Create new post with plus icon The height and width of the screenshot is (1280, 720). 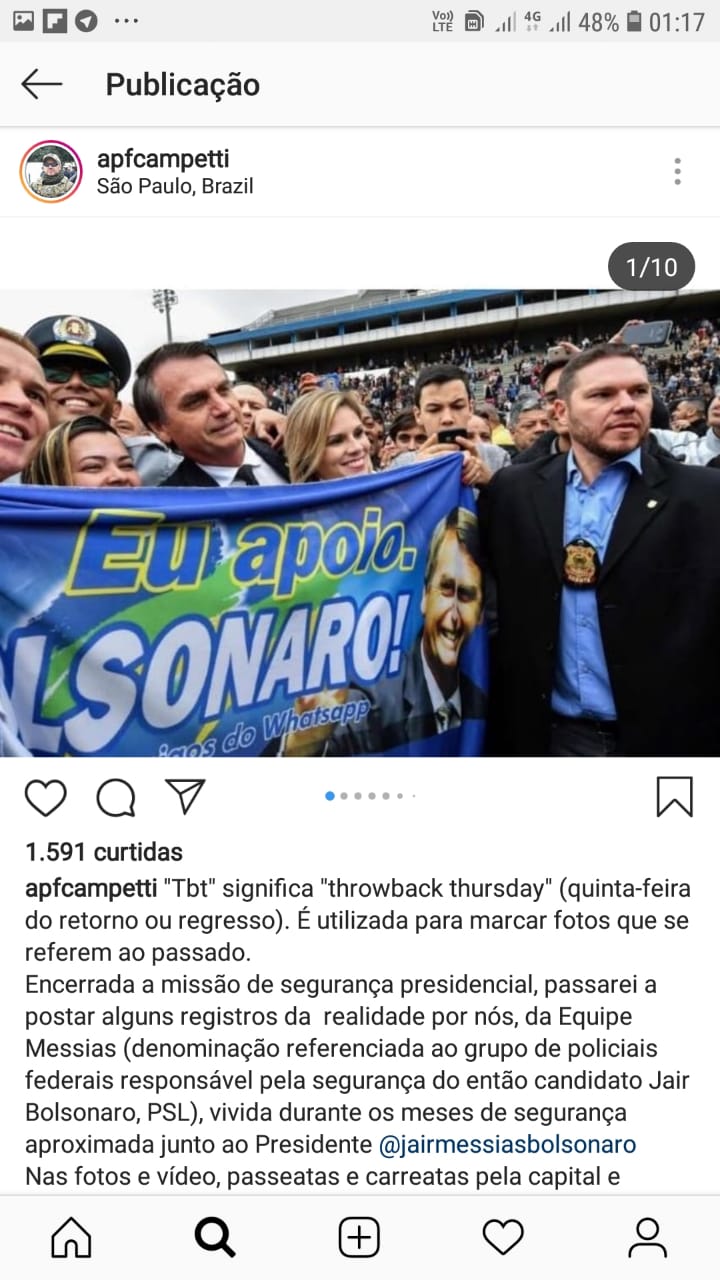(359, 1238)
